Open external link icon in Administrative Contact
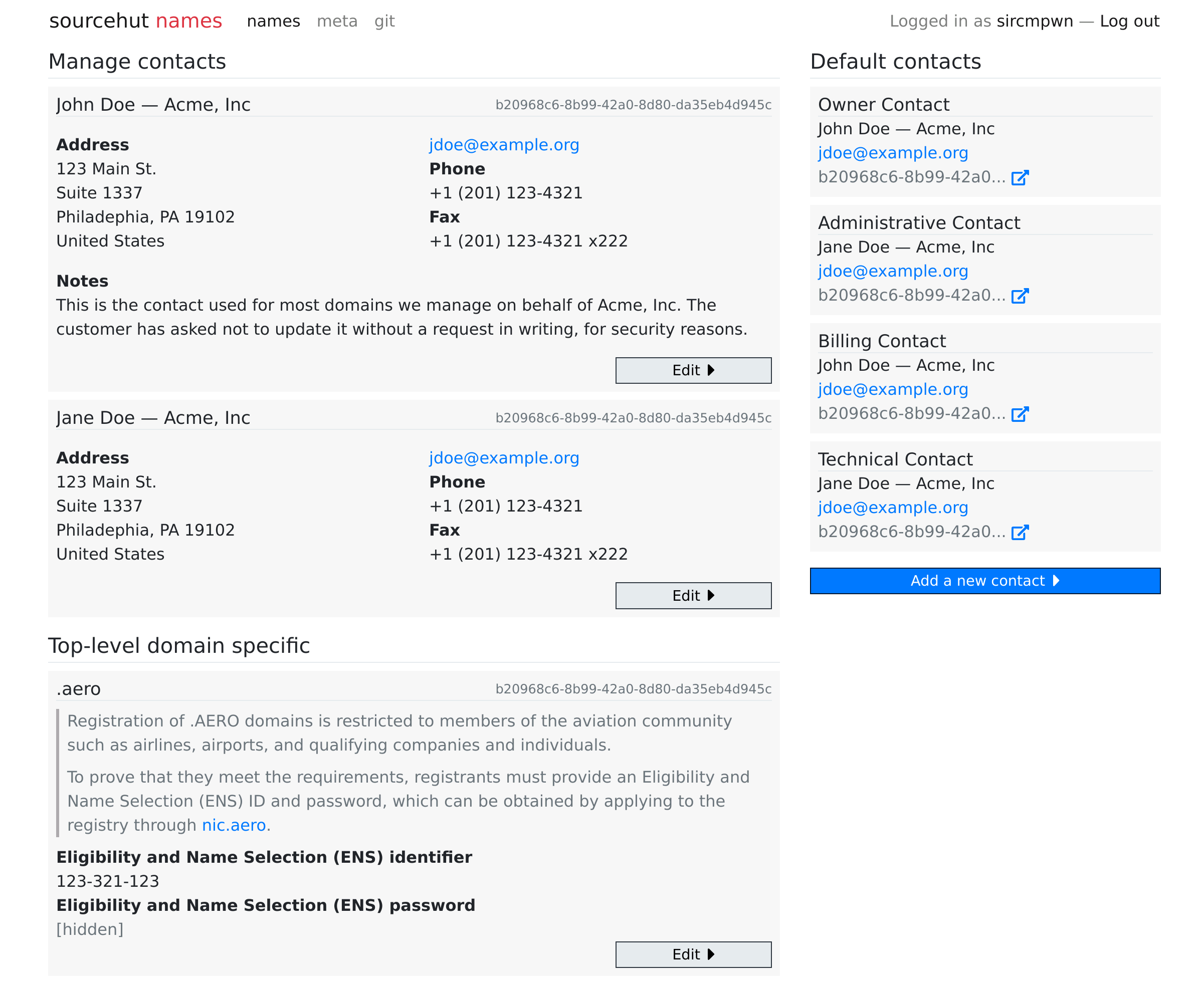This screenshot has width=1204, height=985. point(1020,296)
